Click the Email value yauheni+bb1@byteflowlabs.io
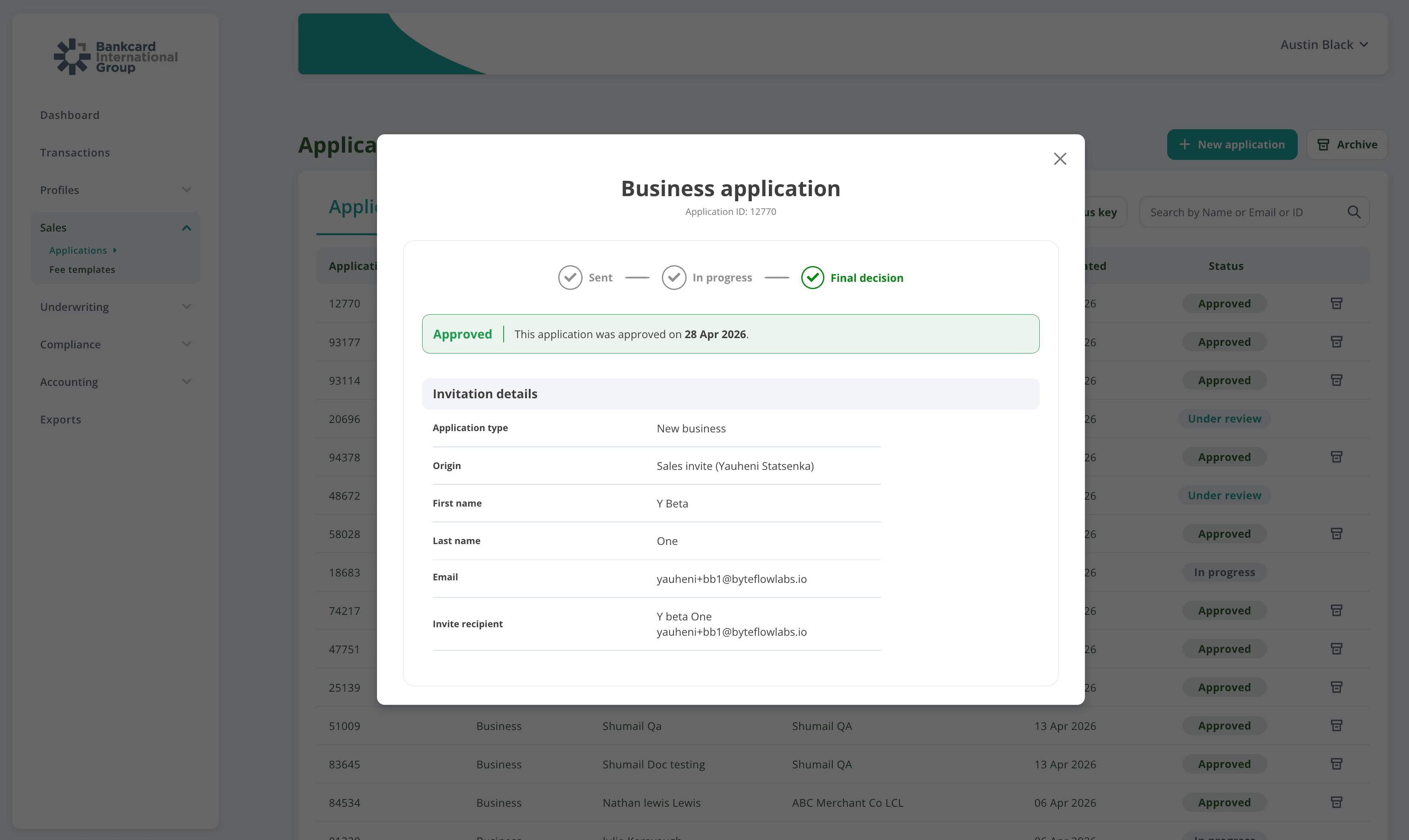 (731, 579)
